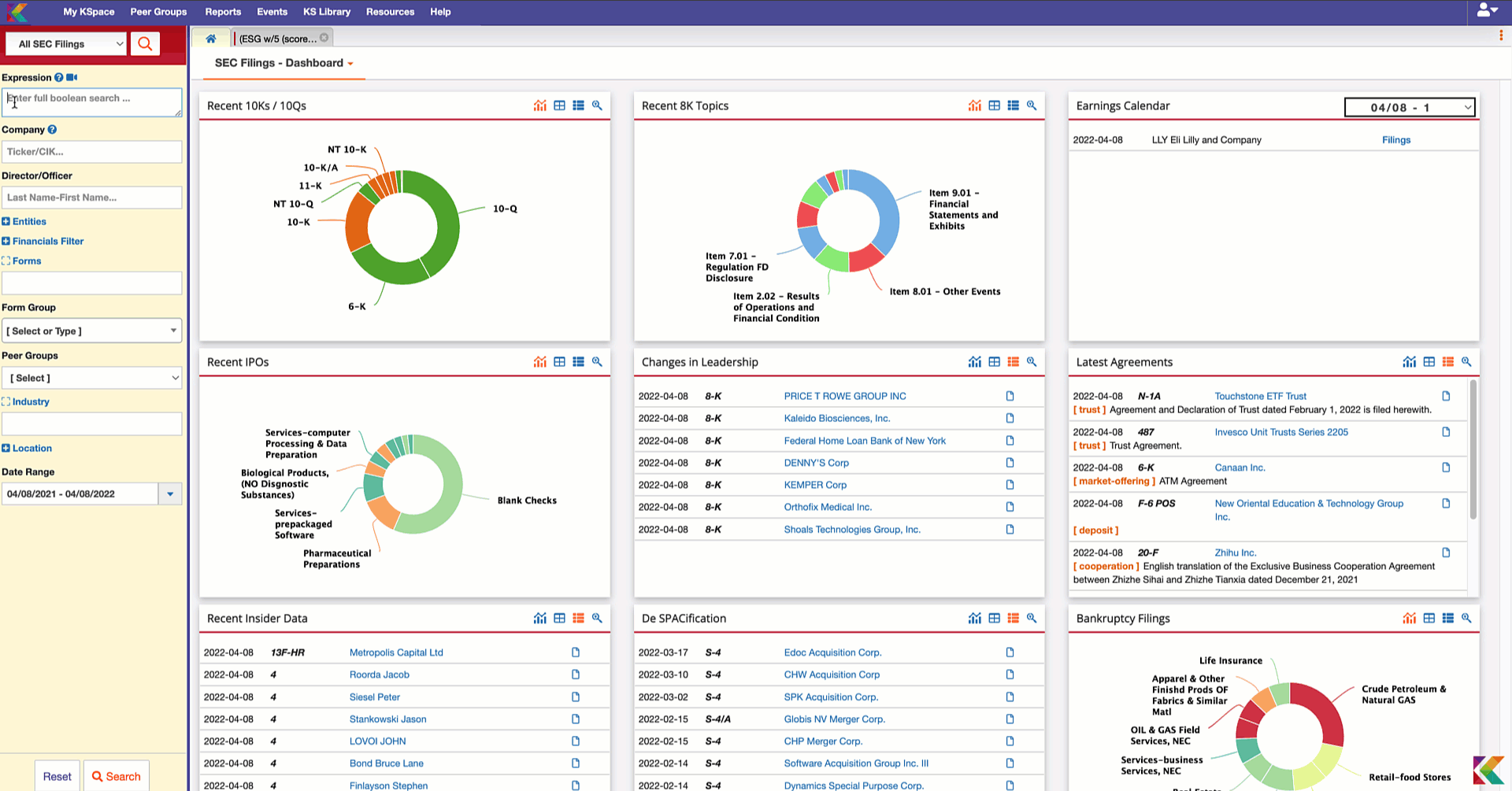
Task: Click the Reset button at sidebar bottom
Action: (56, 776)
